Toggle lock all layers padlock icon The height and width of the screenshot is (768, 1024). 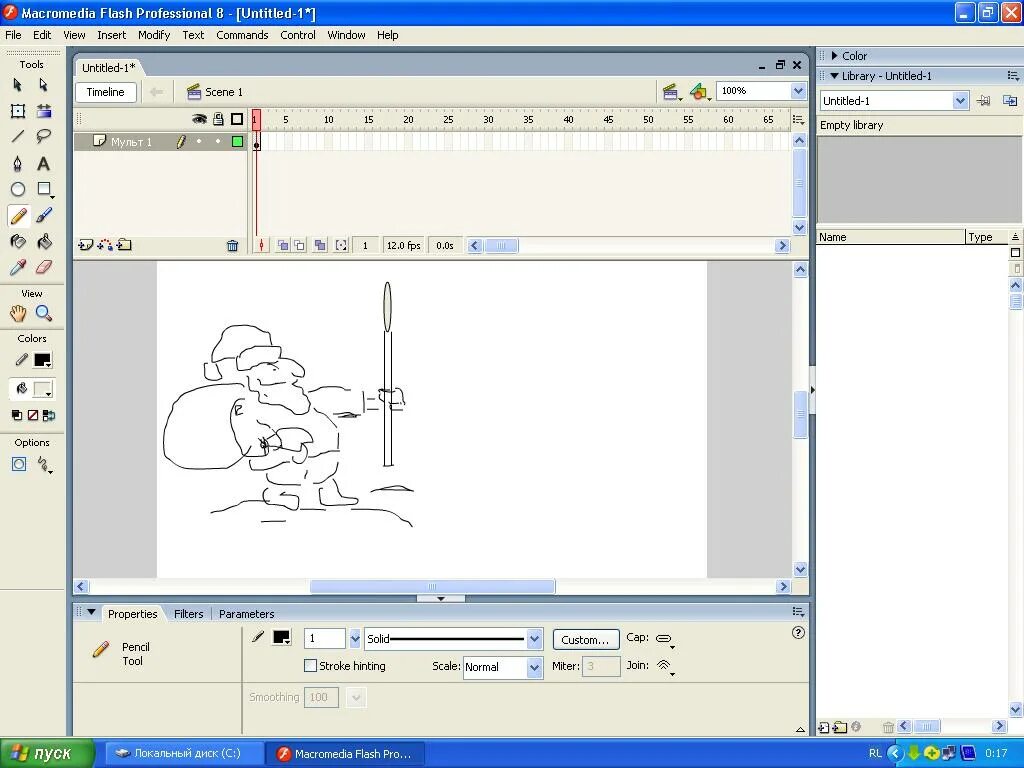click(x=218, y=119)
